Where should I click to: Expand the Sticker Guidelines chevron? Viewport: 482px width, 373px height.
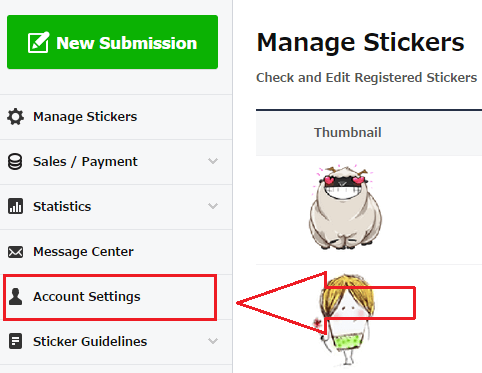point(213,341)
